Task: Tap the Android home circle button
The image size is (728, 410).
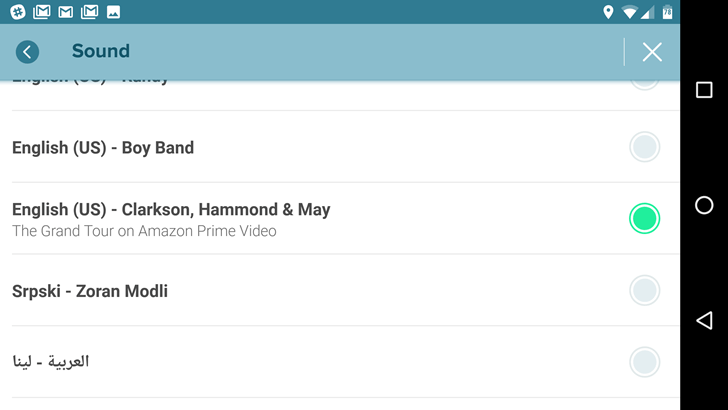Action: coord(704,205)
